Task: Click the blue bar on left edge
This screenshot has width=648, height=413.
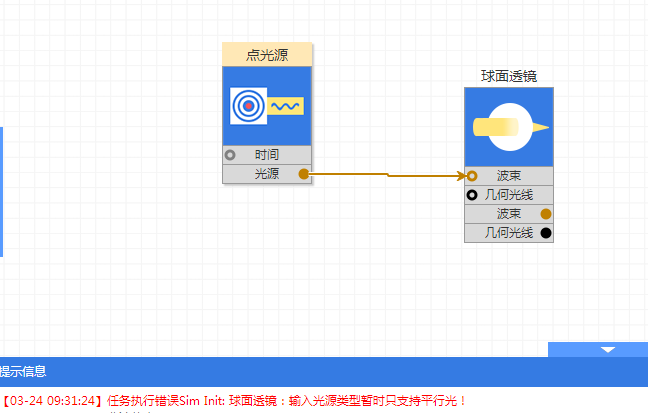Action: click(1, 191)
